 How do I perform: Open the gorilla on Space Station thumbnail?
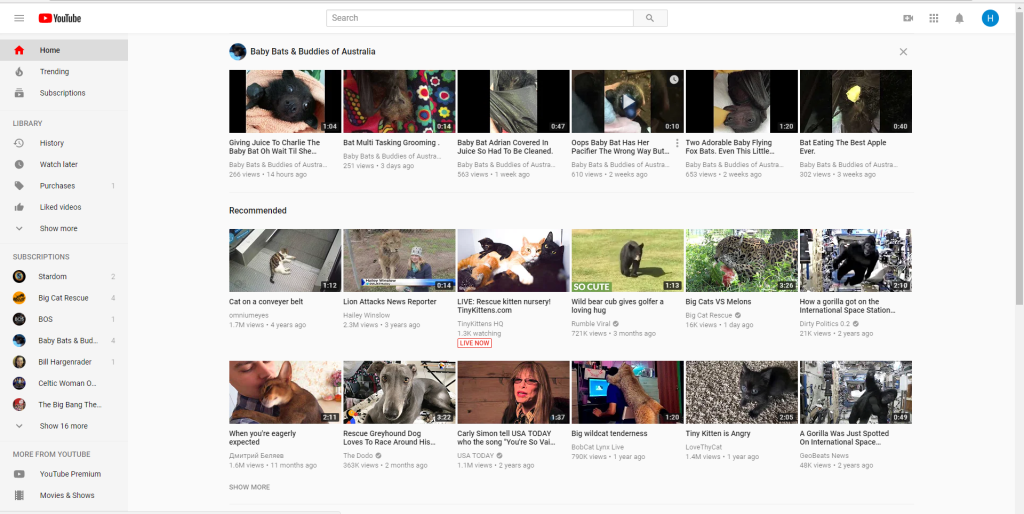point(856,260)
